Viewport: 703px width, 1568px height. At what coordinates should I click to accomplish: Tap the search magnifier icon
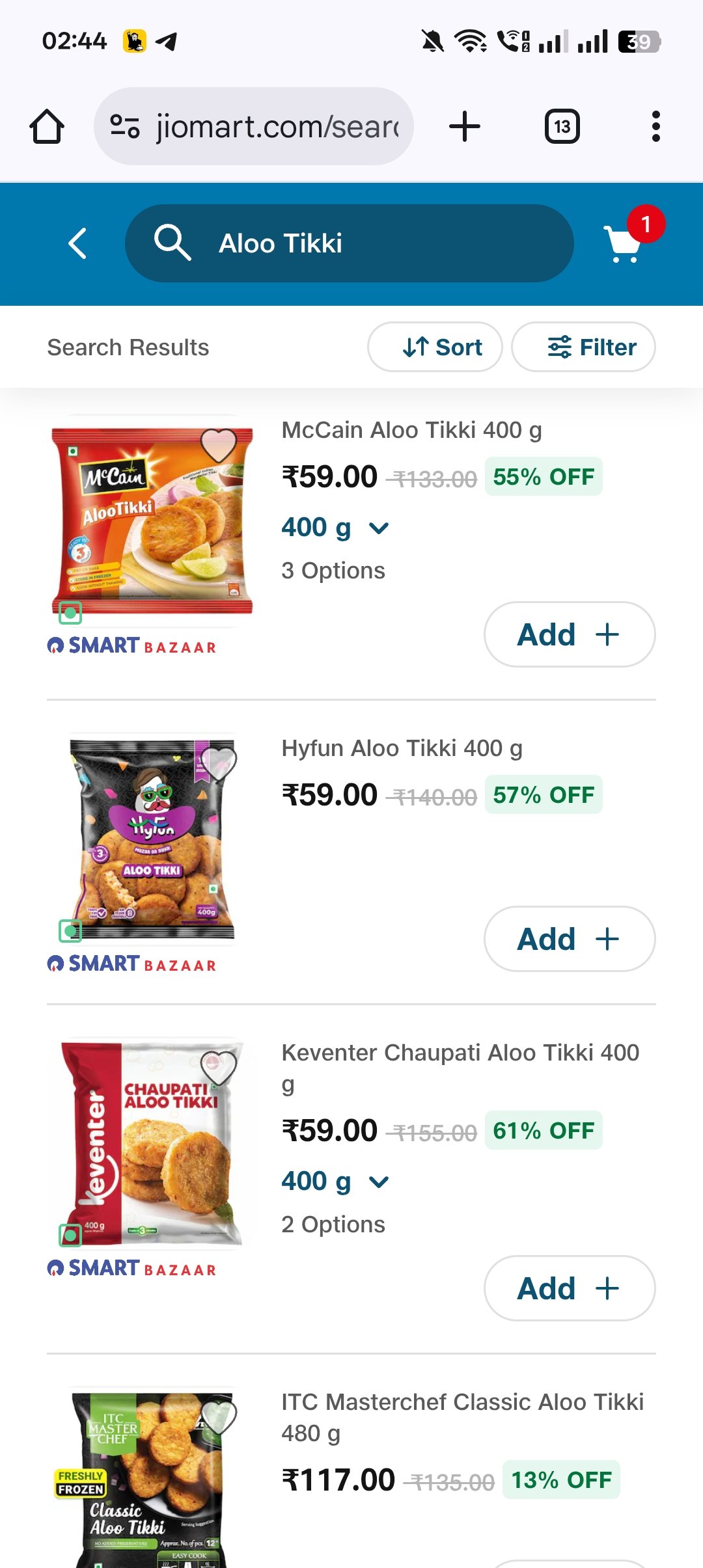click(172, 243)
